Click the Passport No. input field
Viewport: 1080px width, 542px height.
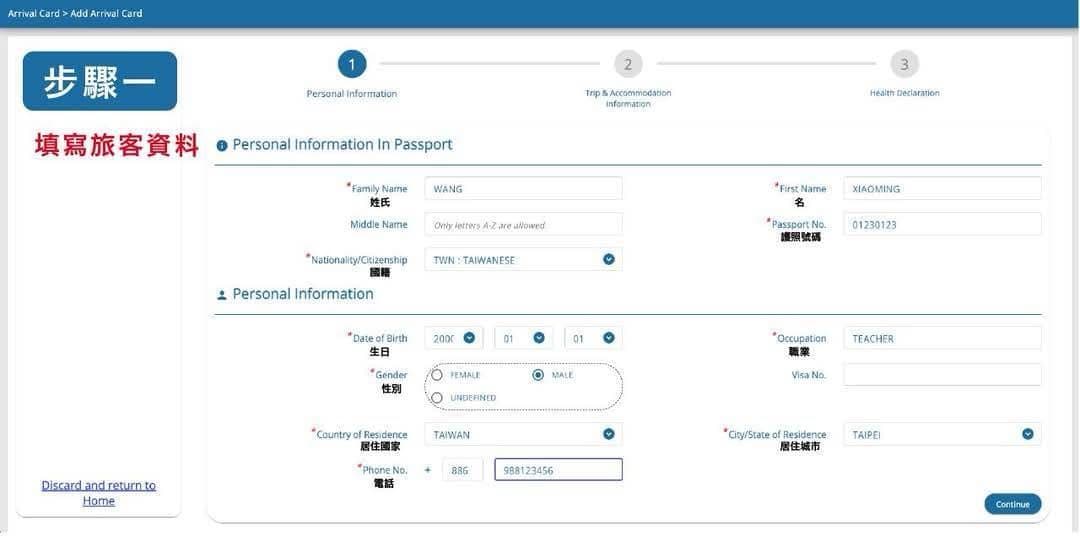click(x=942, y=225)
